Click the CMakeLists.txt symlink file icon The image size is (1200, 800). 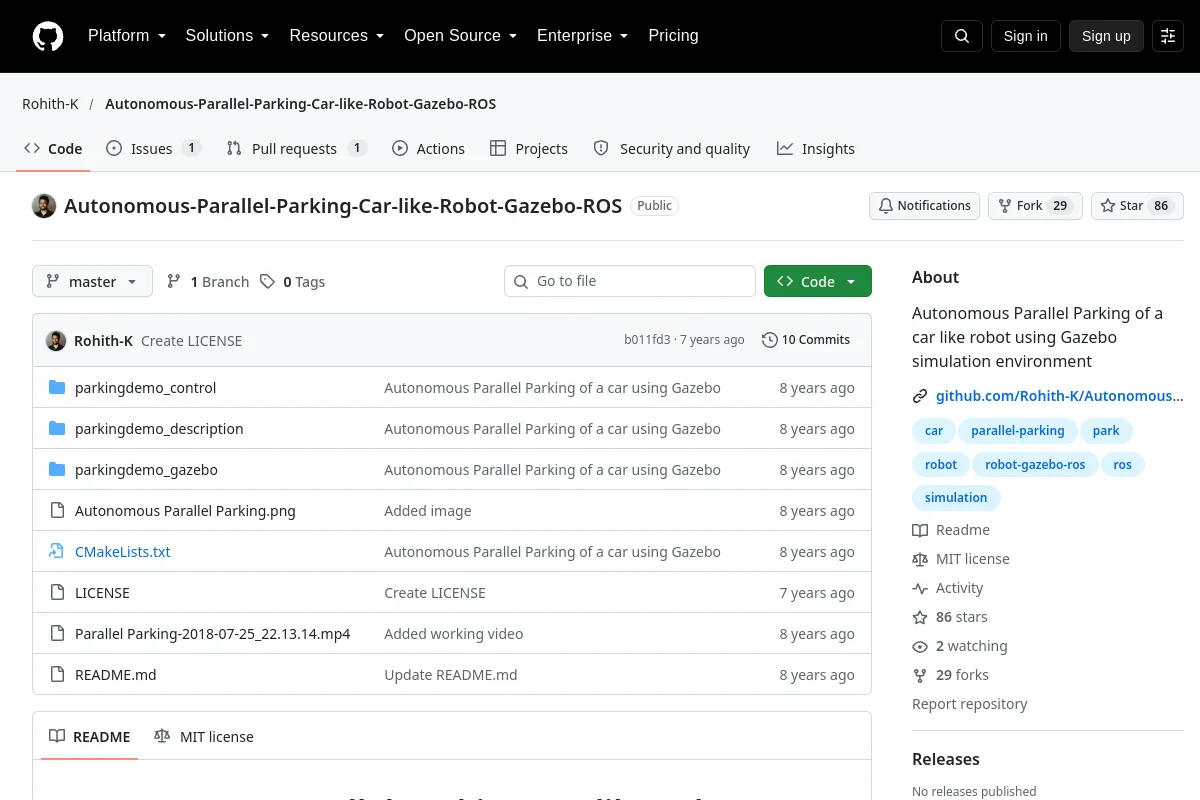(x=57, y=552)
